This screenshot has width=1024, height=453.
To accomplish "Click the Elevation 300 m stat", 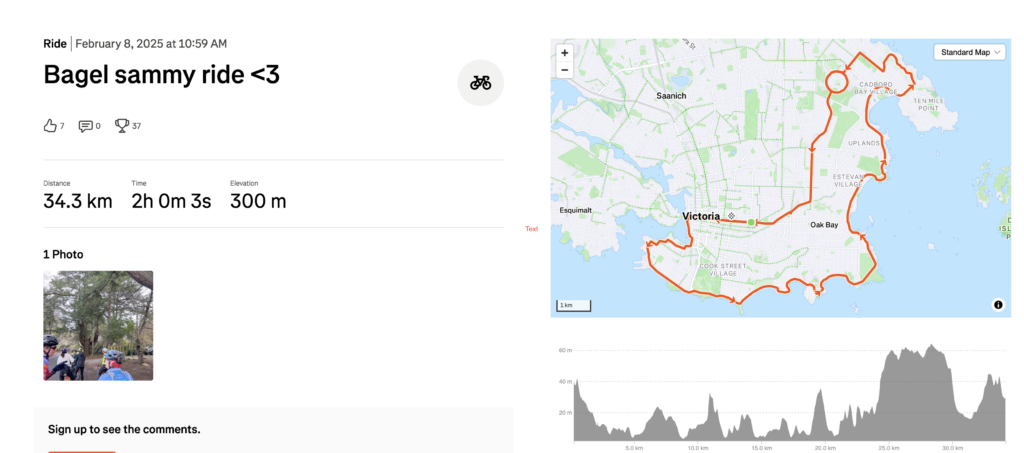I will click(x=258, y=201).
